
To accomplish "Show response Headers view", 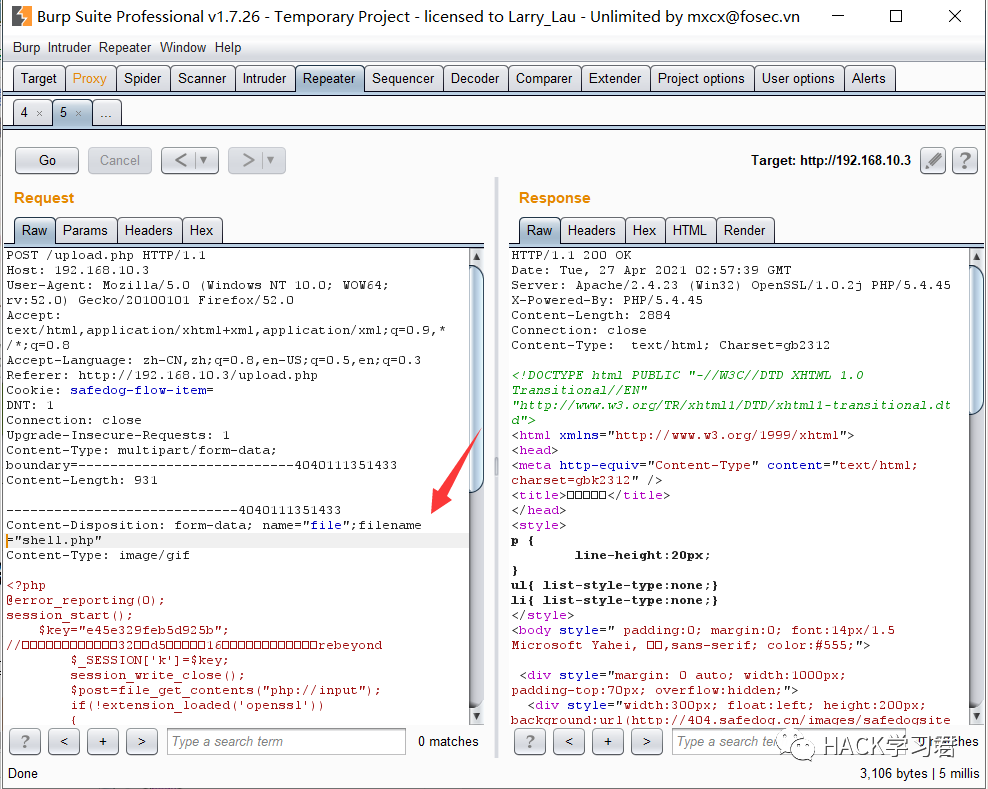I will [x=591, y=231].
